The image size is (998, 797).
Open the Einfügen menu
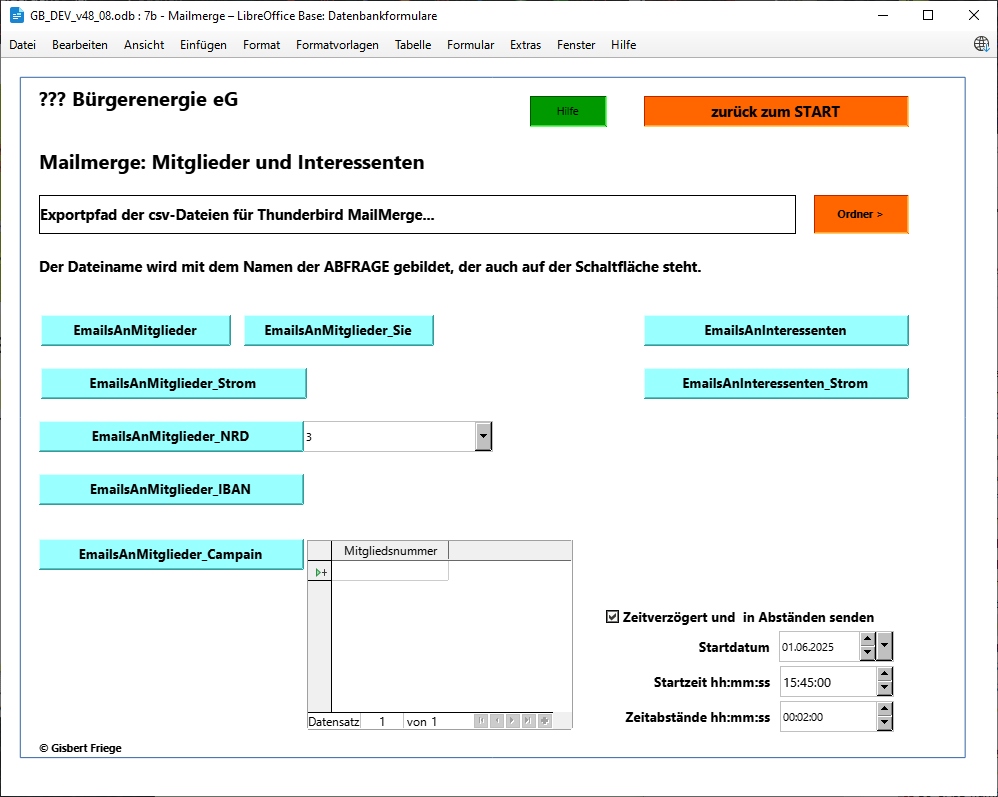[203, 45]
